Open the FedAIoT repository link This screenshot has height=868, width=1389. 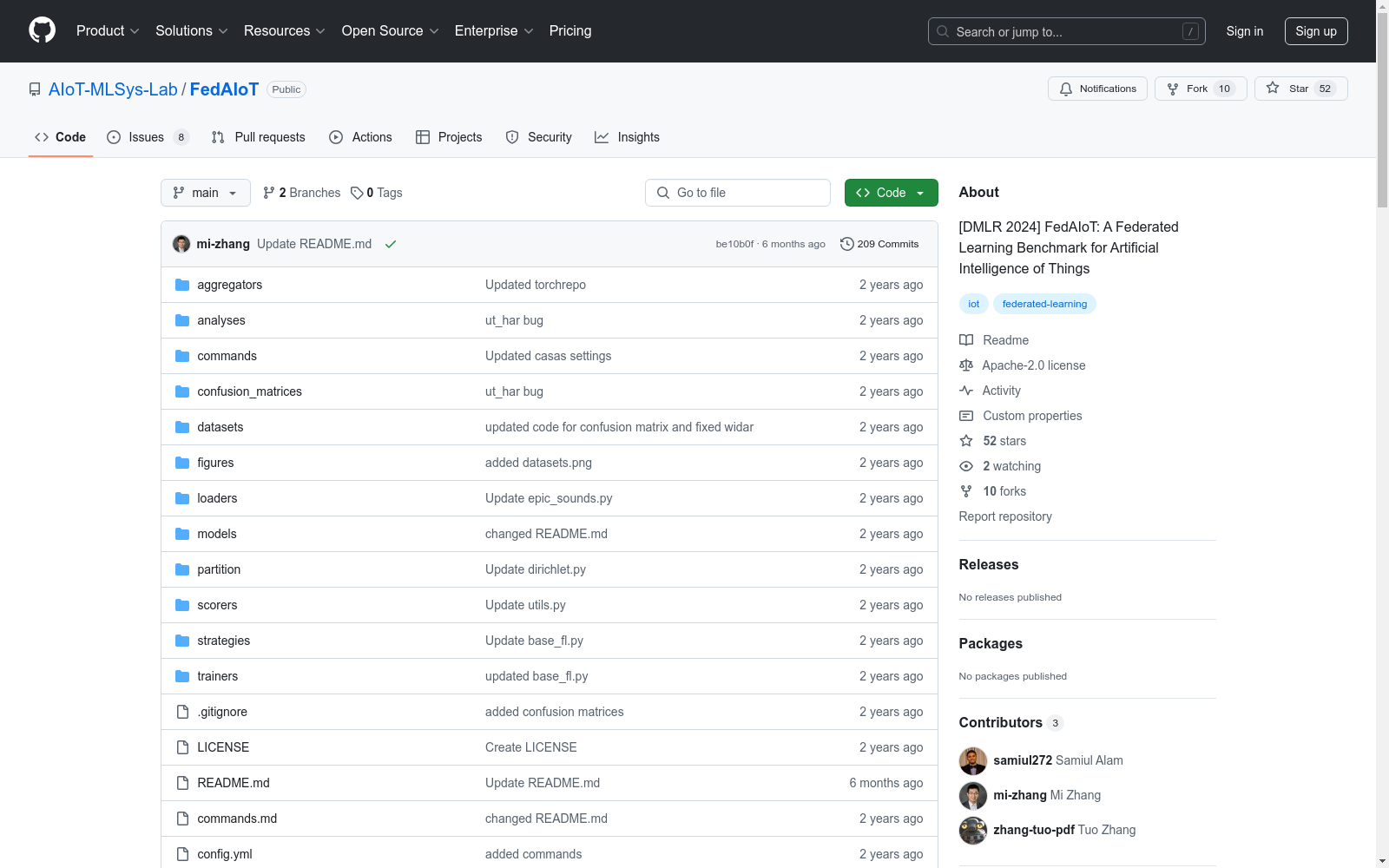click(x=224, y=89)
